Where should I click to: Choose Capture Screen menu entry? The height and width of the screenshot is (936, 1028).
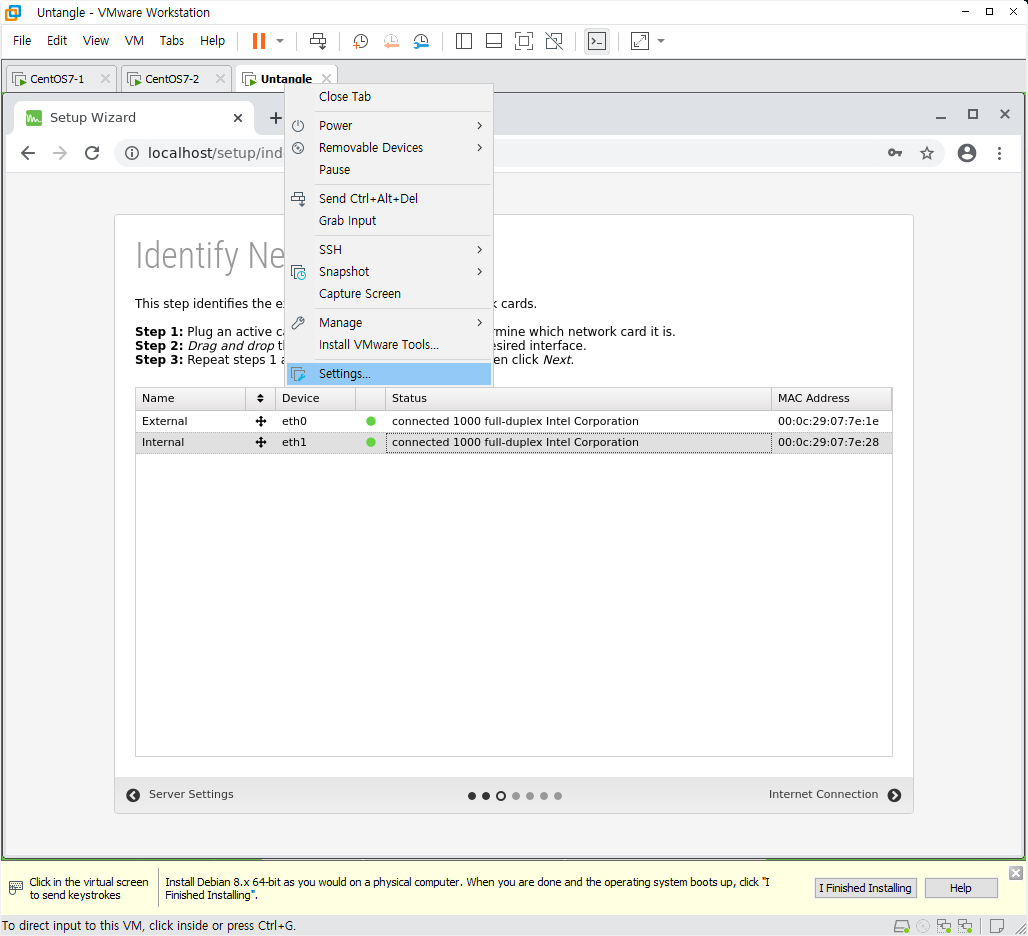tap(389, 294)
